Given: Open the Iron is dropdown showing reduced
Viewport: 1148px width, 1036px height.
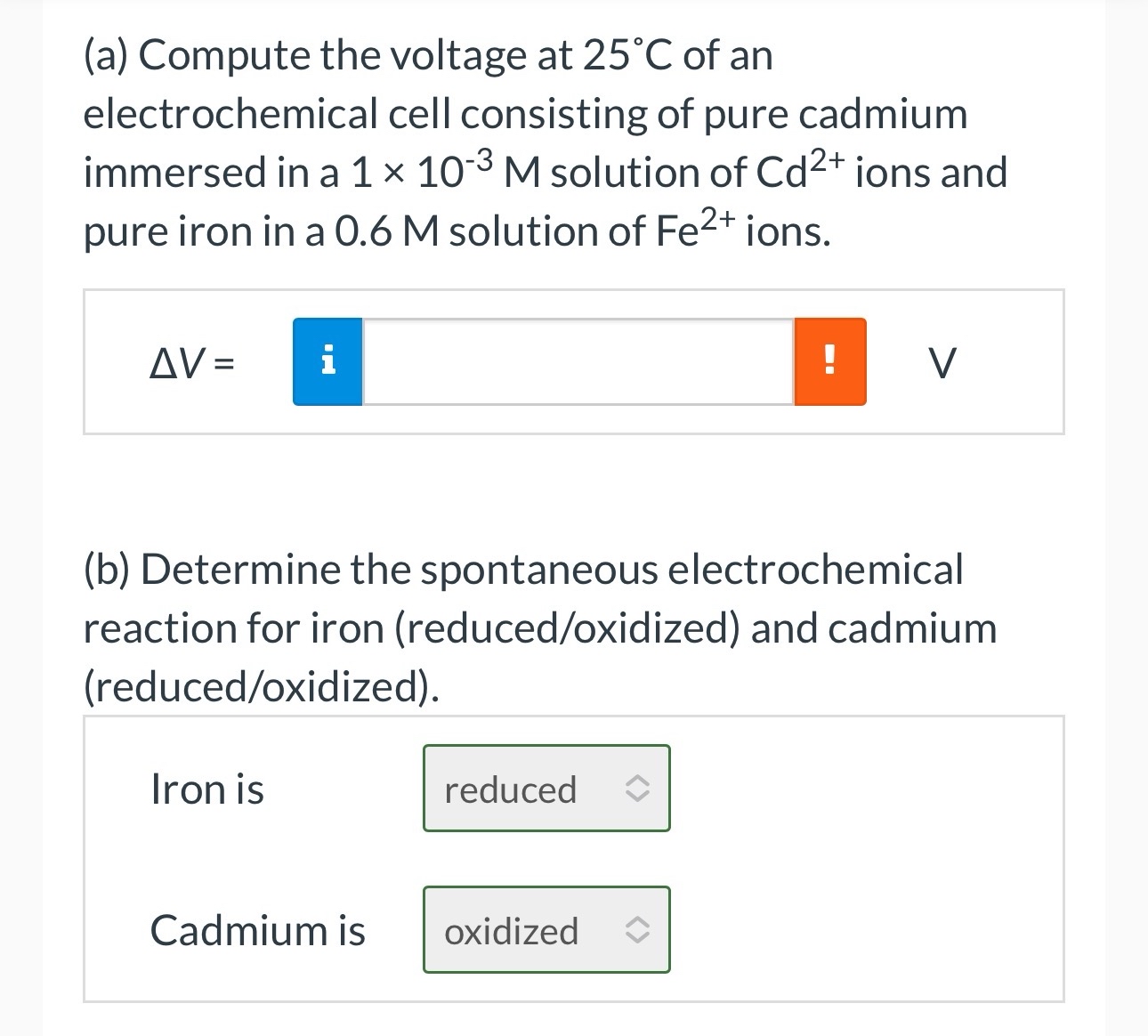Looking at the screenshot, I should (546, 789).
